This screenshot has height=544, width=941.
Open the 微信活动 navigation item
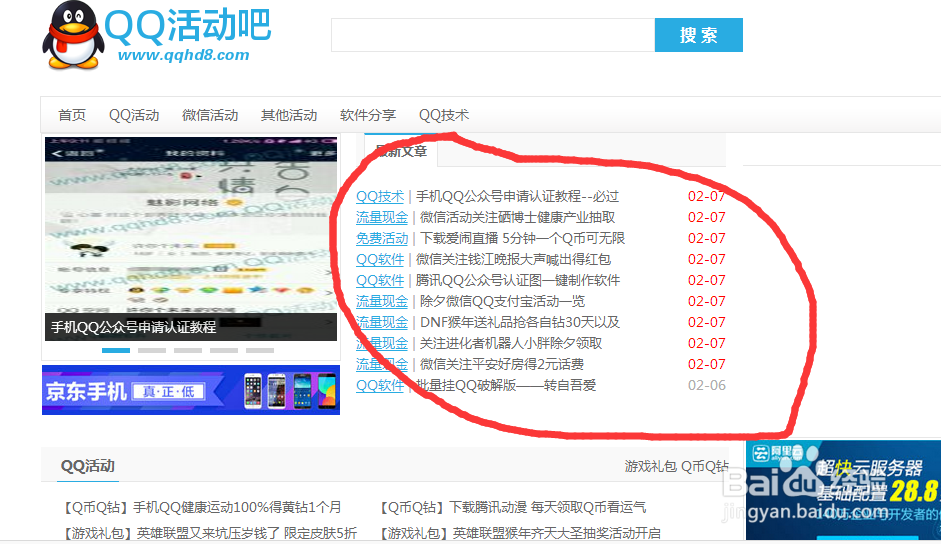(210, 115)
